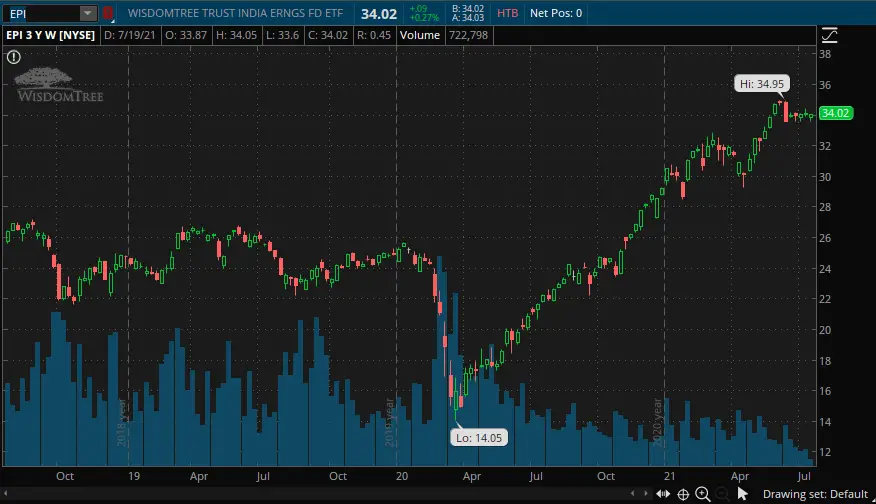Image resolution: width=876 pixels, height=504 pixels.
Task: Click the expand/compress time axis icon
Action: click(x=663, y=493)
